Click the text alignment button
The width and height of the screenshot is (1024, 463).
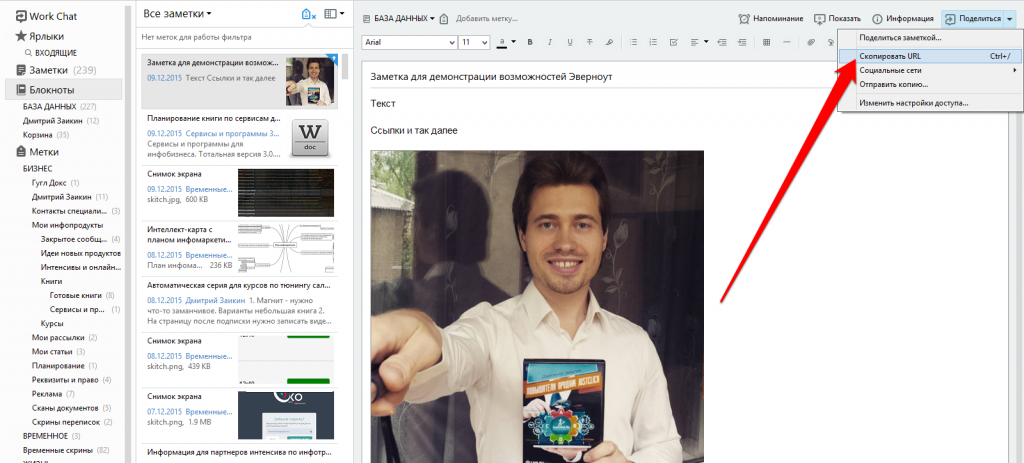(x=694, y=42)
